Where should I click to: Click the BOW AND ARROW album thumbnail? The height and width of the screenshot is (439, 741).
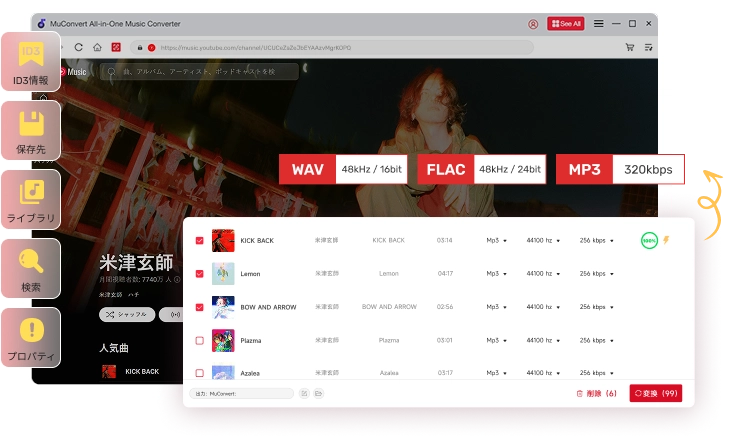pos(223,307)
